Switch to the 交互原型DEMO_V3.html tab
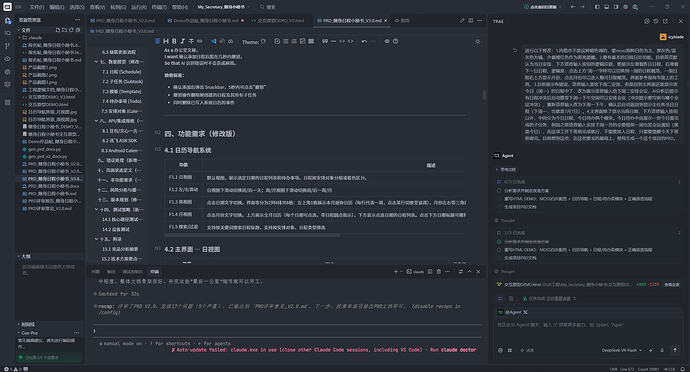The height and width of the screenshot is (372, 690). (280, 20)
